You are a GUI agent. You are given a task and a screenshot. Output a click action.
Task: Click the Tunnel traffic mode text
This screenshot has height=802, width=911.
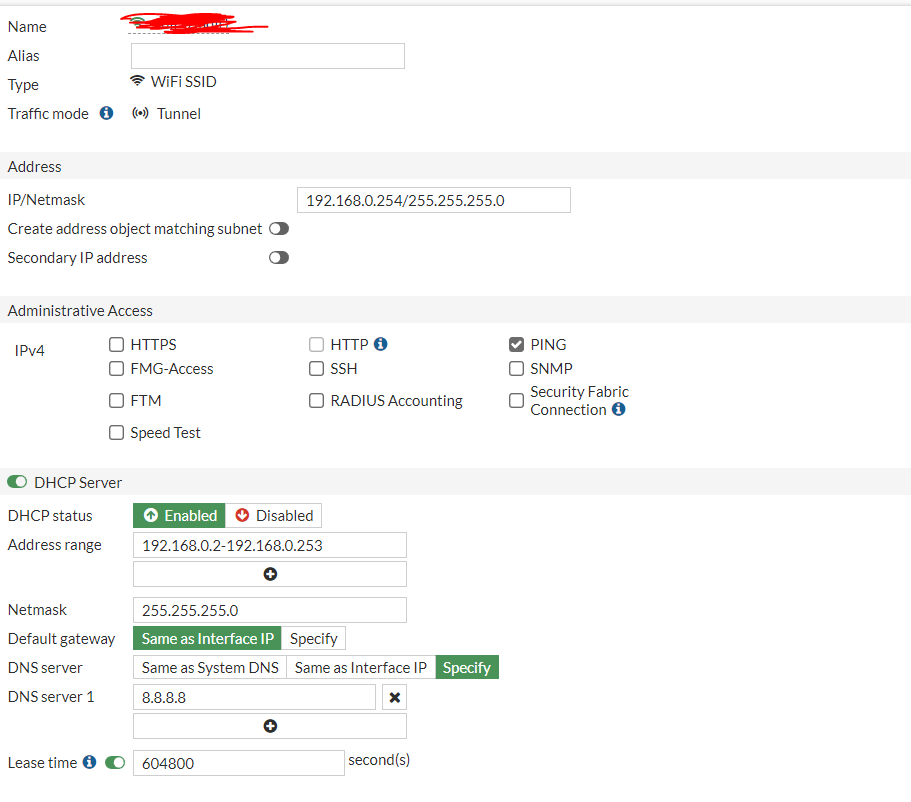pyautogui.click(x=179, y=113)
